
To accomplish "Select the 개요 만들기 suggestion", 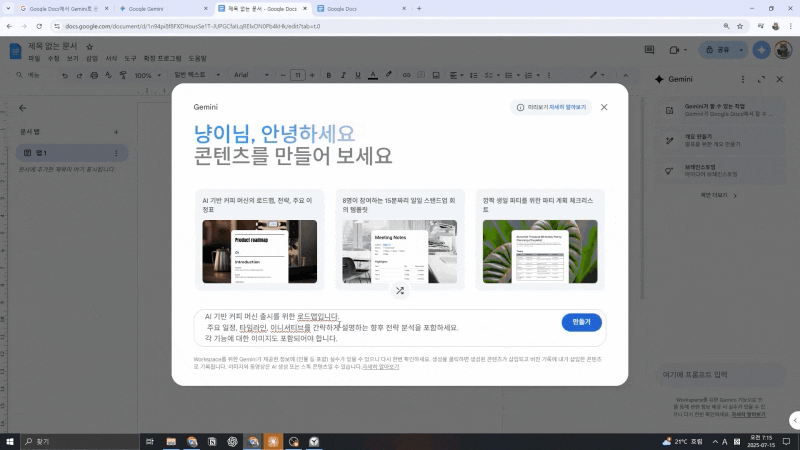I will pos(720,140).
